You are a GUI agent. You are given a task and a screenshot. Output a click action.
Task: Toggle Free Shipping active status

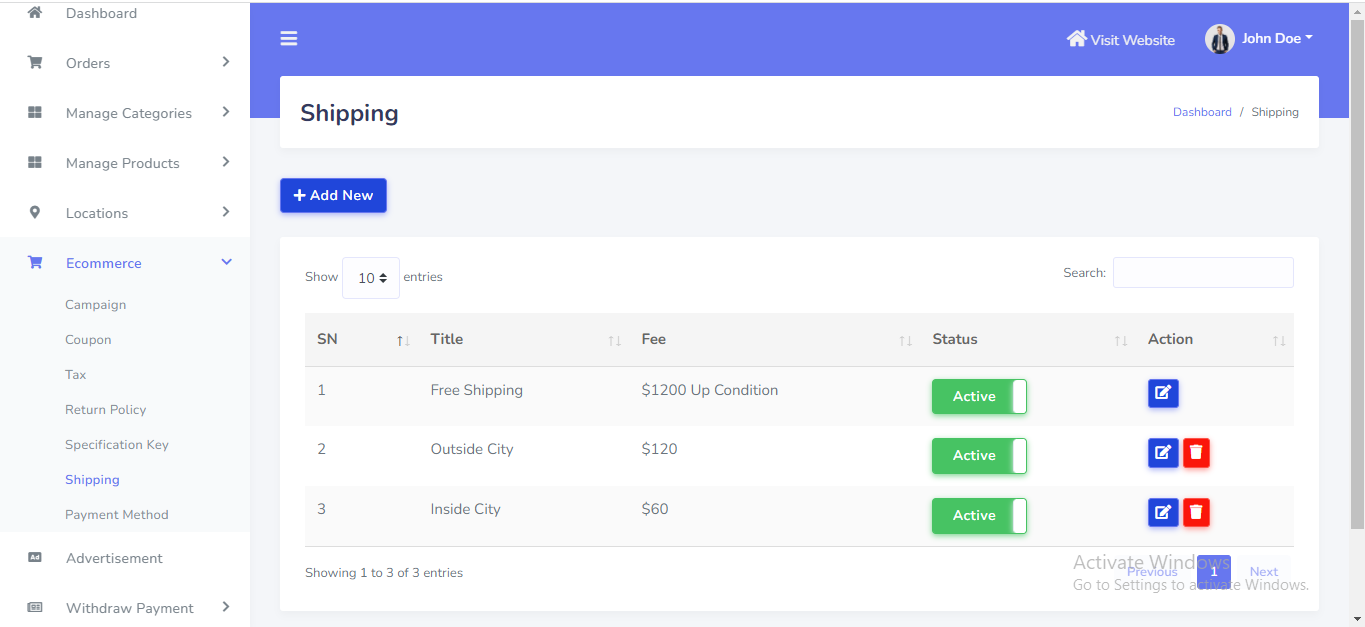click(x=979, y=396)
